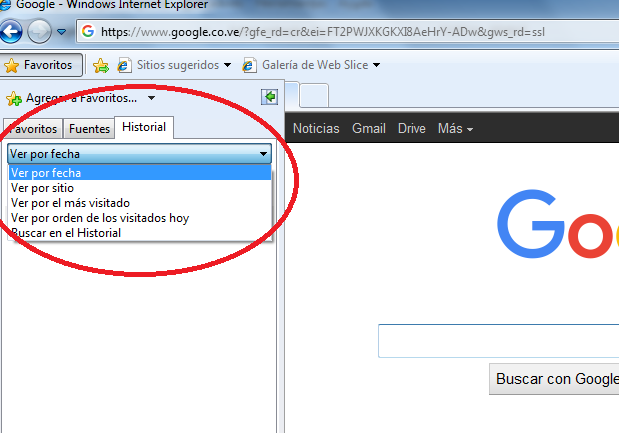Choose Ver por el más visitado
Viewport: 619px width, 433px height.
pyautogui.click(x=140, y=203)
